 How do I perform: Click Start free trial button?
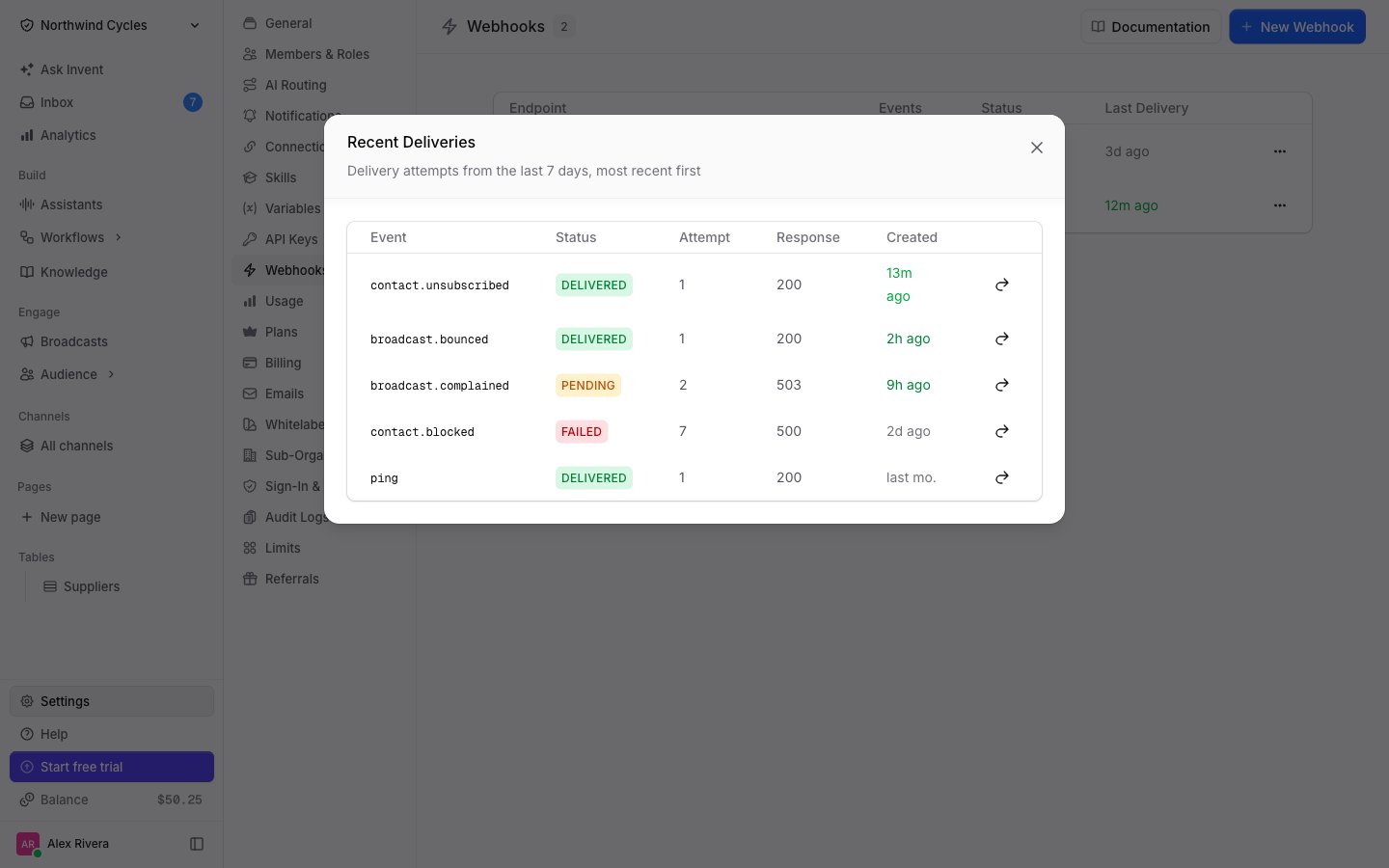(112, 767)
